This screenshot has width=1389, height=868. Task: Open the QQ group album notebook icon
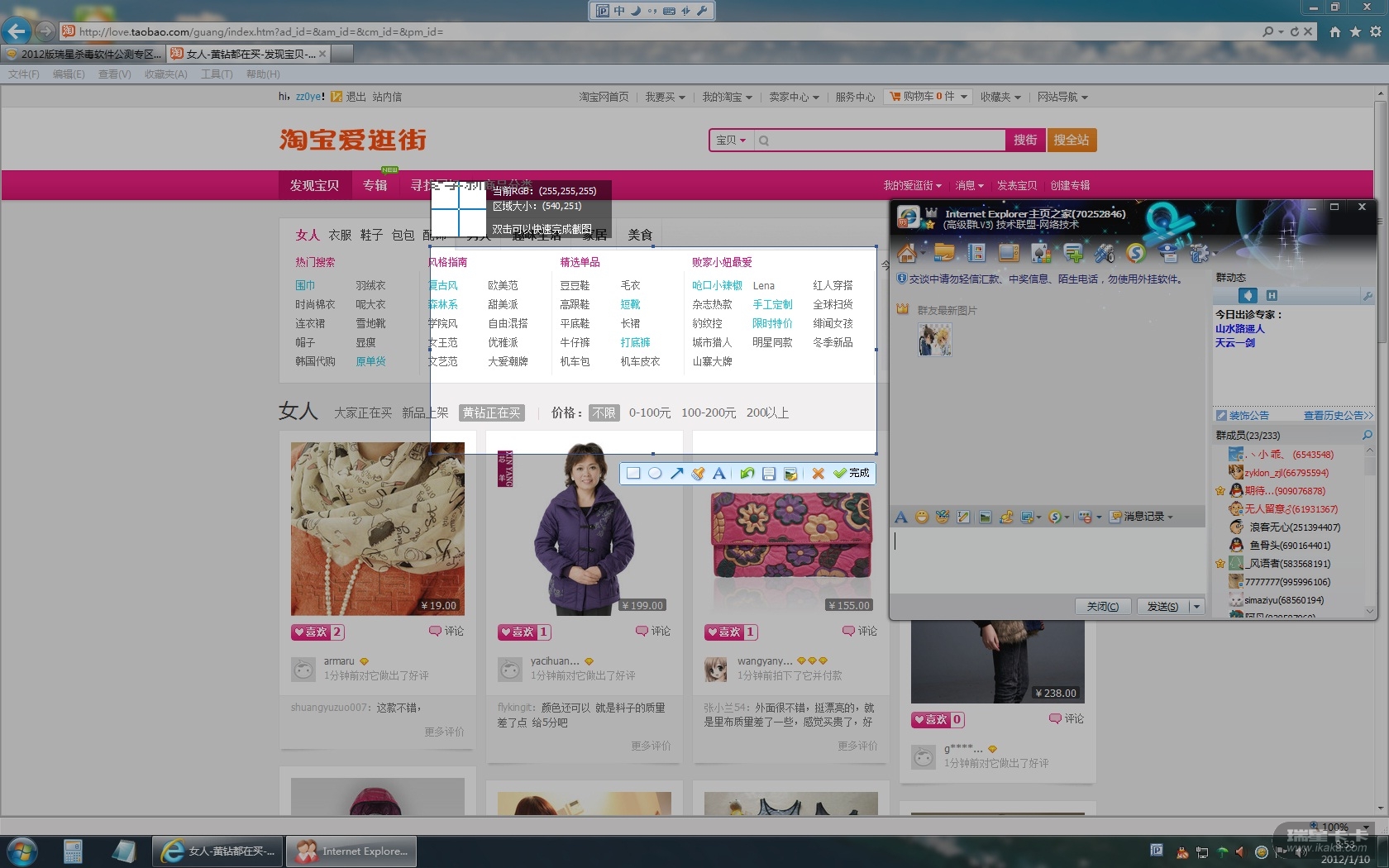pos(976,252)
